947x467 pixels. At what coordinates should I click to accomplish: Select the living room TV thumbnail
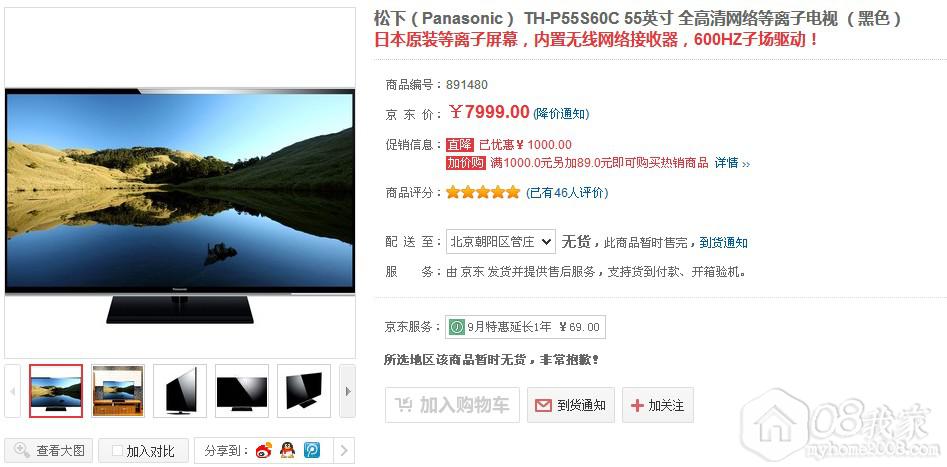(x=118, y=391)
